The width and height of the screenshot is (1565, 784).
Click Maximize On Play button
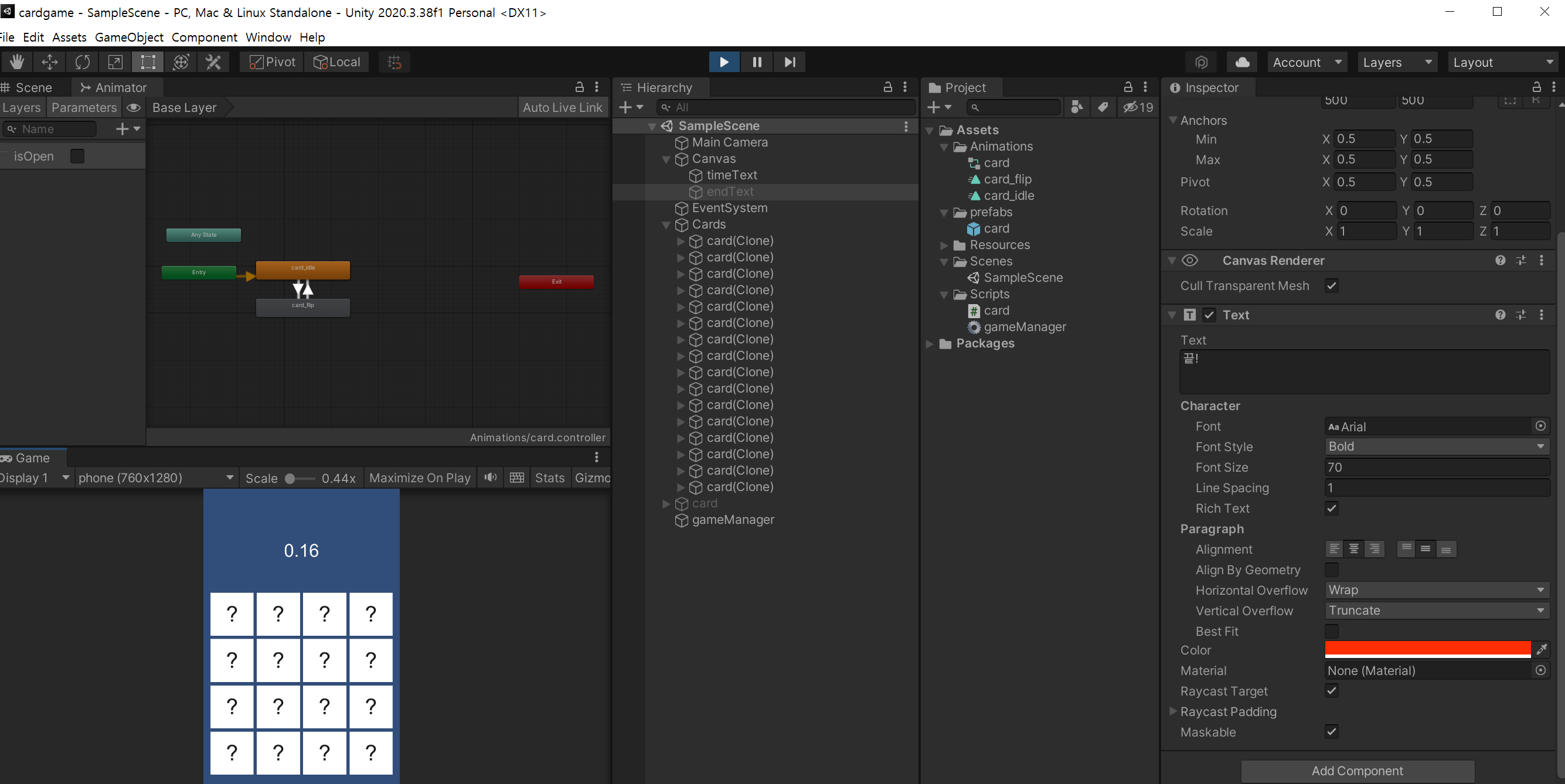(x=419, y=478)
